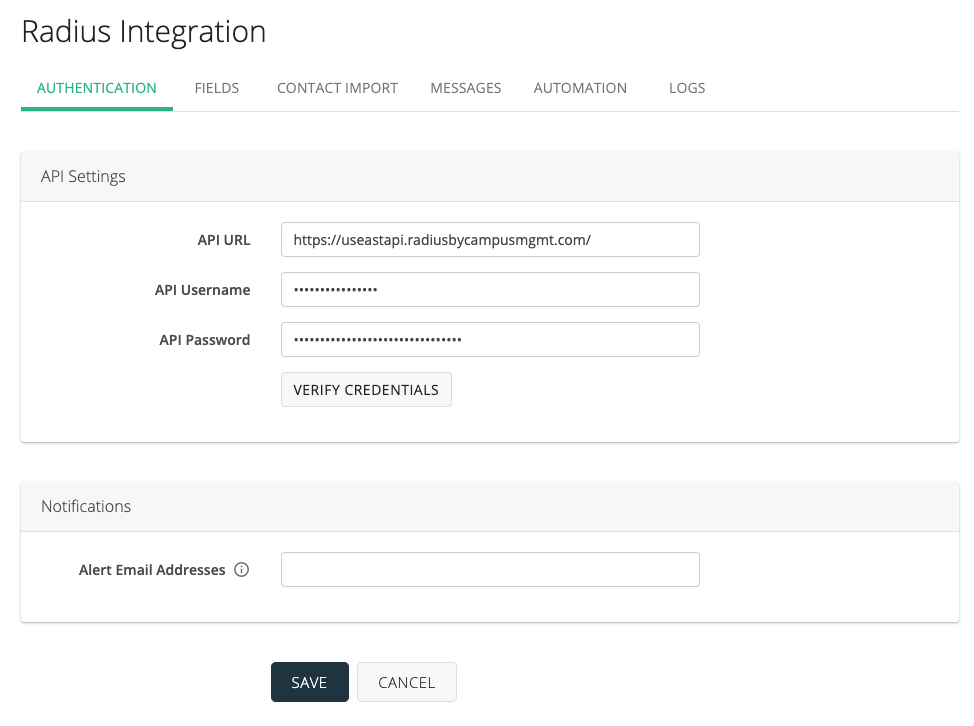Click the API URL label
The height and width of the screenshot is (726, 974).
pos(224,240)
